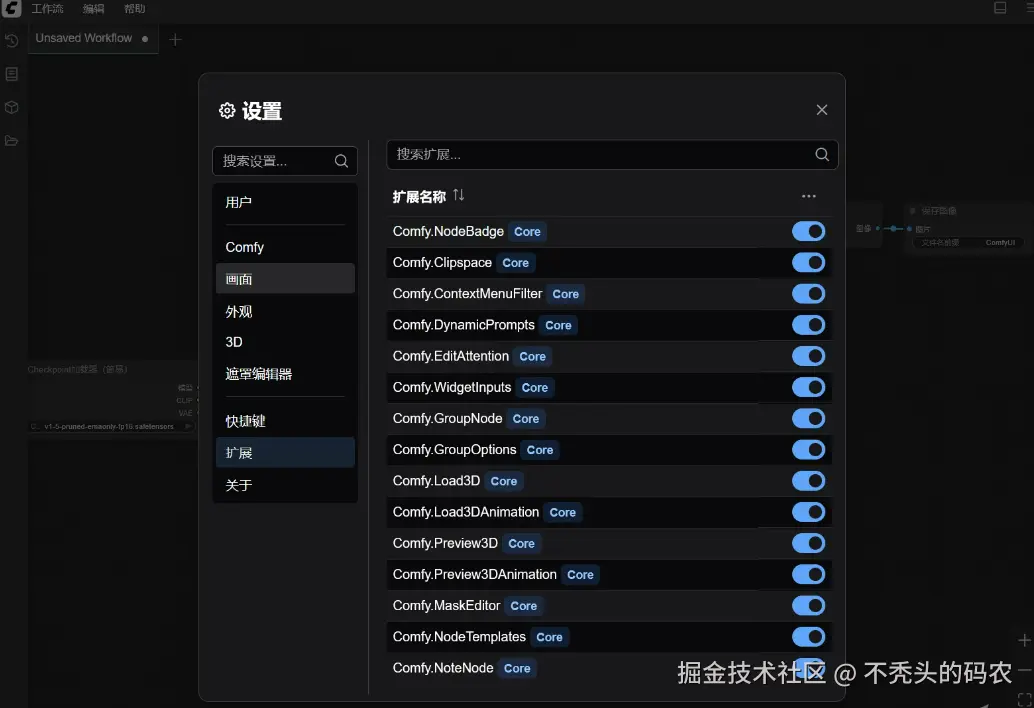This screenshot has width=1034, height=708.
Task: Disable Comfy.Preview3D extension
Action: 808,543
